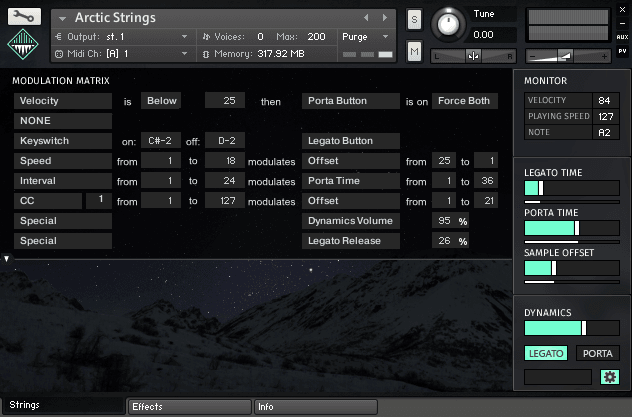Click the keyswitch off note D-2
The image size is (632, 417).
pos(225,141)
